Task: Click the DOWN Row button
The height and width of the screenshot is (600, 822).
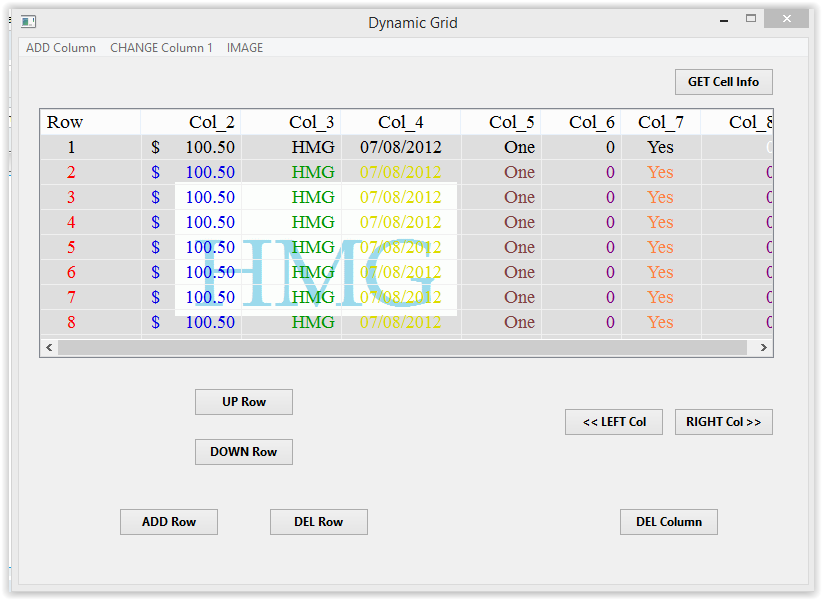Action: pos(244,452)
